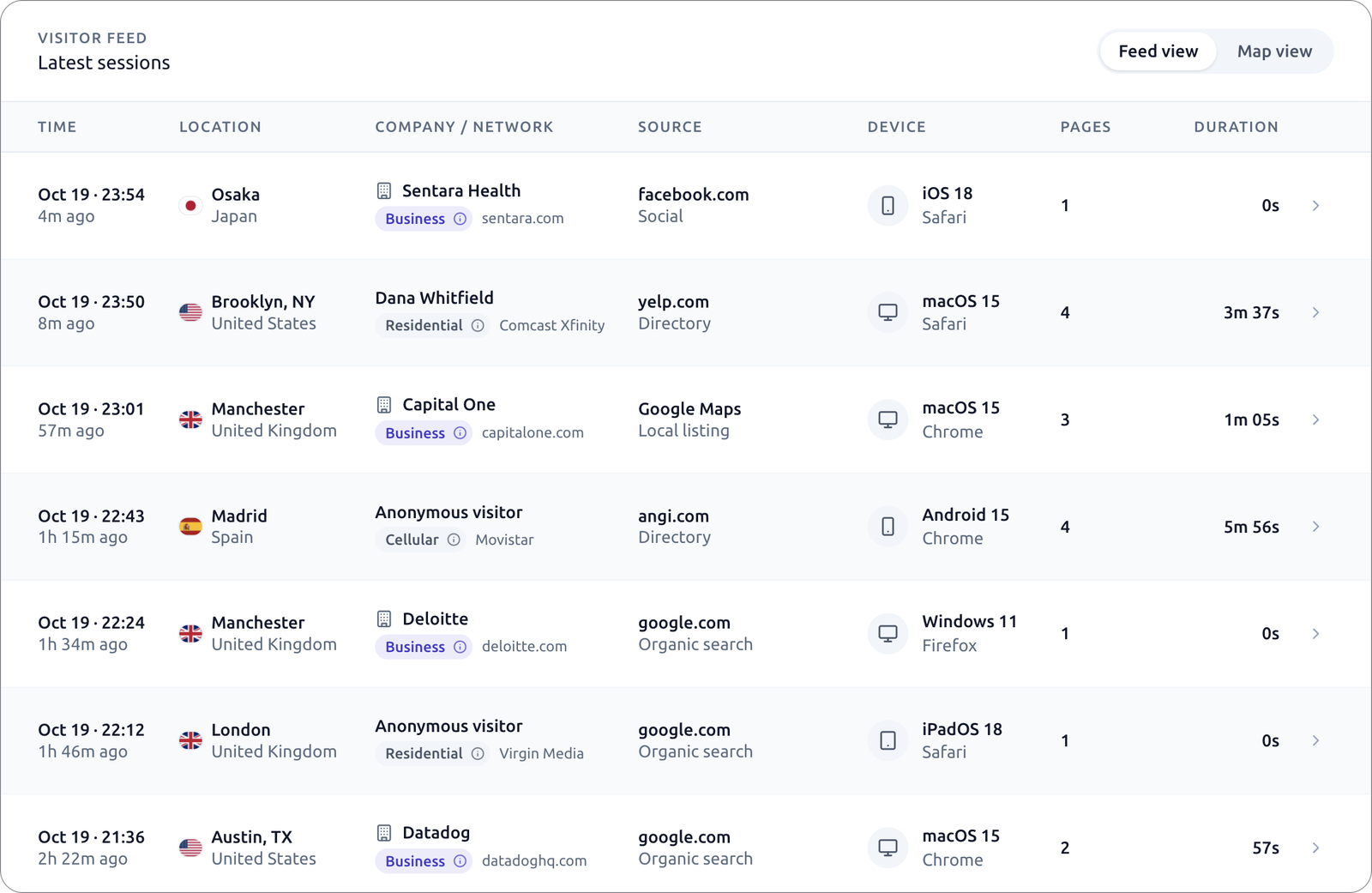Click the Pages column header

(x=1086, y=127)
